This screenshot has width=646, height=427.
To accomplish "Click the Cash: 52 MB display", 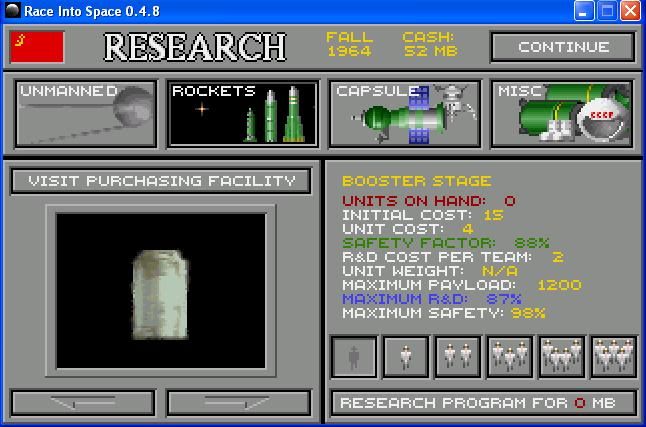I will [x=429, y=44].
